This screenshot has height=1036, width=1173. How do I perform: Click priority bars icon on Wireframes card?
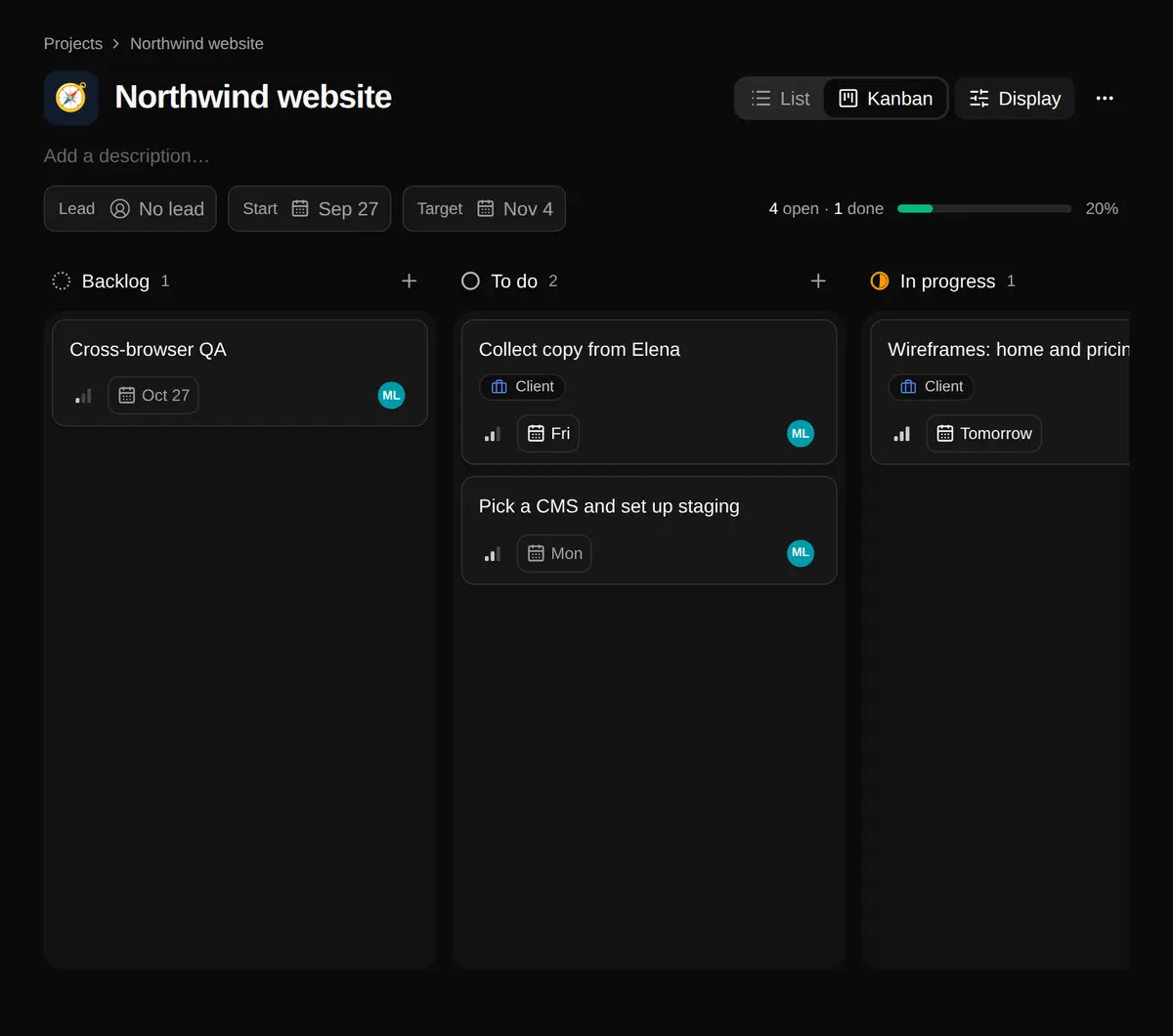(x=901, y=434)
